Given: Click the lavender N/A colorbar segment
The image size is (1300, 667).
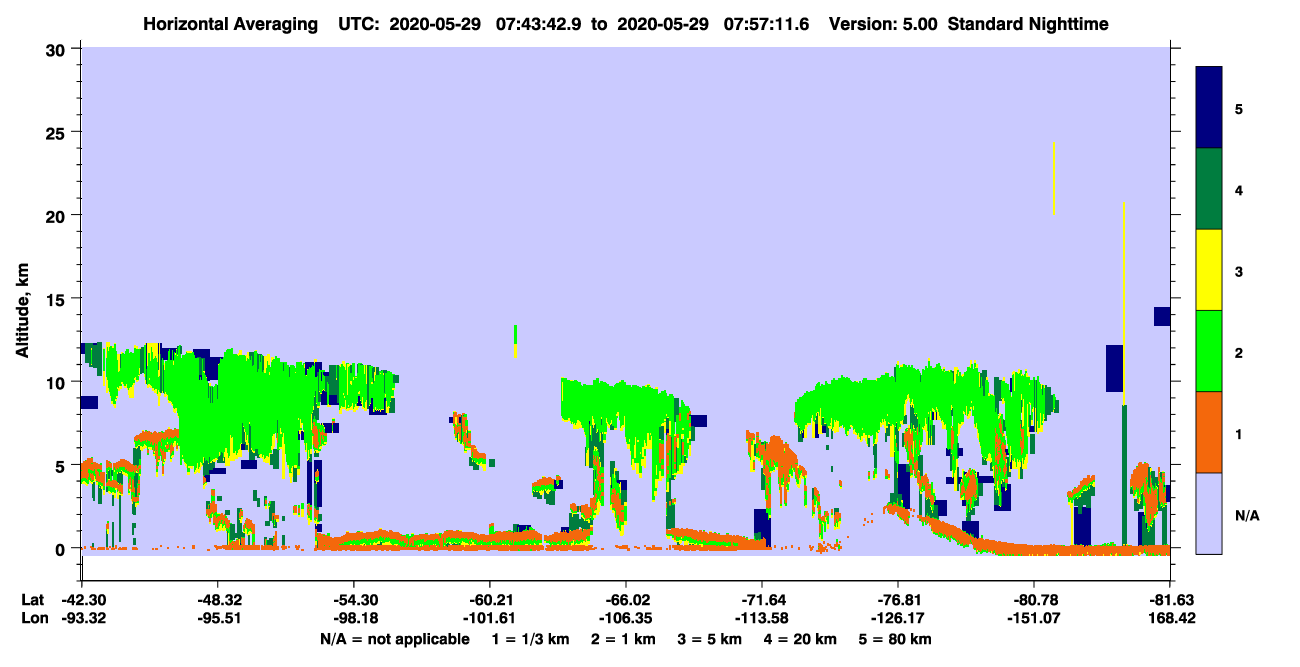Looking at the screenshot, I should pyautogui.click(x=1209, y=513).
